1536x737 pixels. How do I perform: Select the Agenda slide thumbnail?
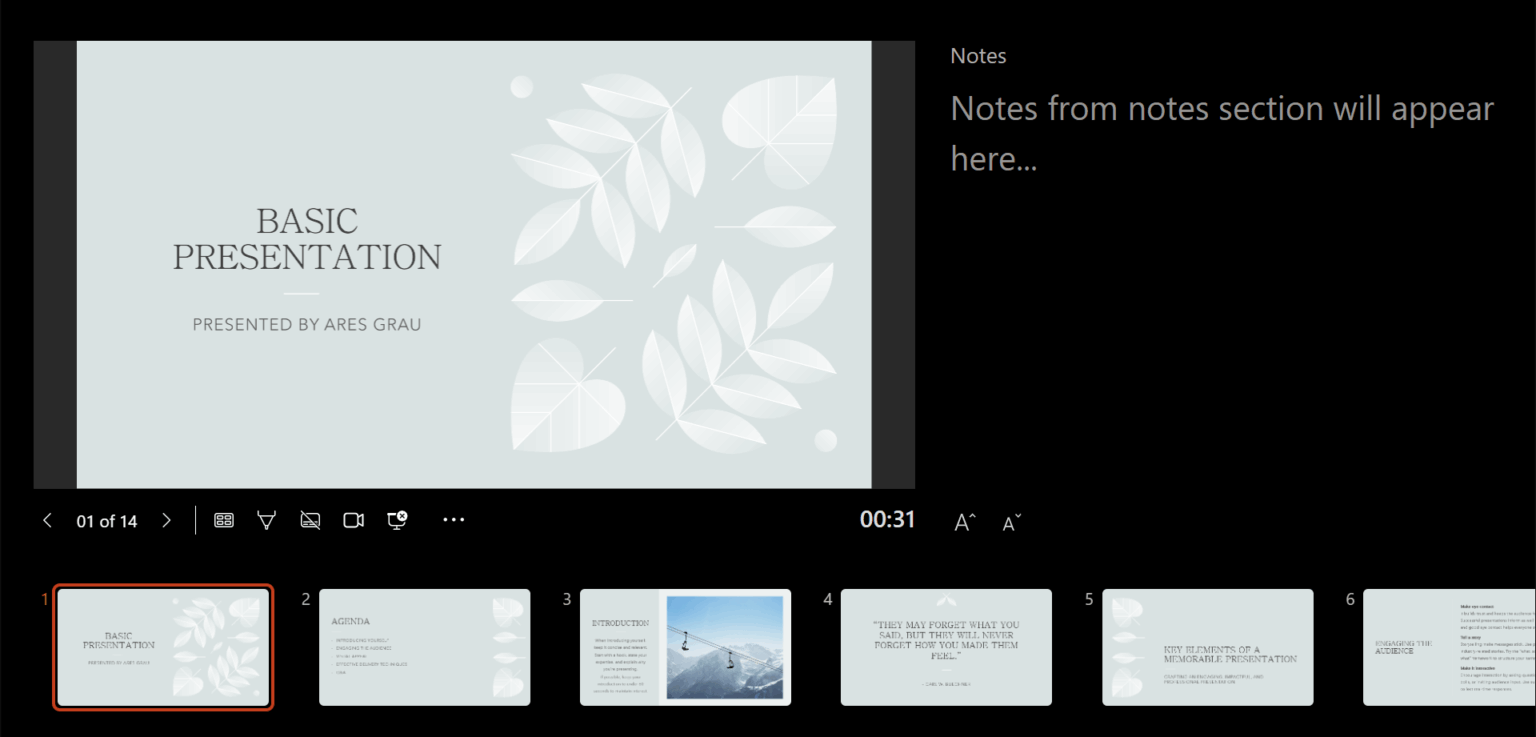tap(424, 647)
